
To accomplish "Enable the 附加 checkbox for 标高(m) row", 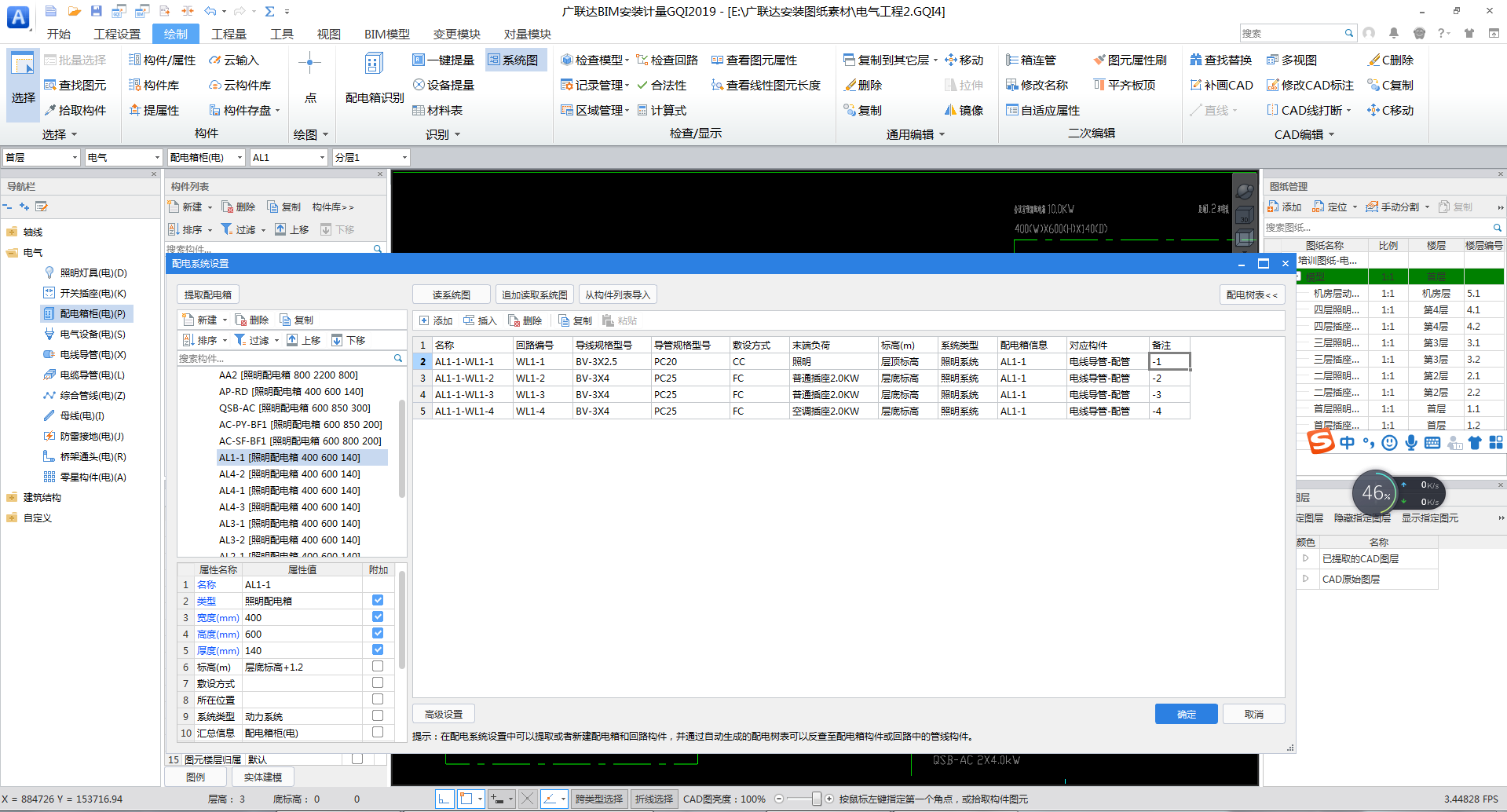I will (378, 666).
